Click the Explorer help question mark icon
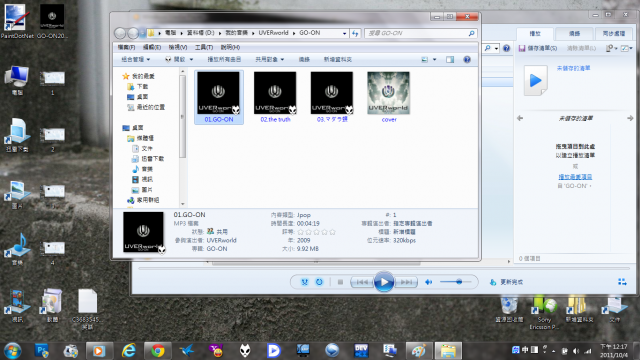Viewport: 640px width, 360px height. pos(467,60)
